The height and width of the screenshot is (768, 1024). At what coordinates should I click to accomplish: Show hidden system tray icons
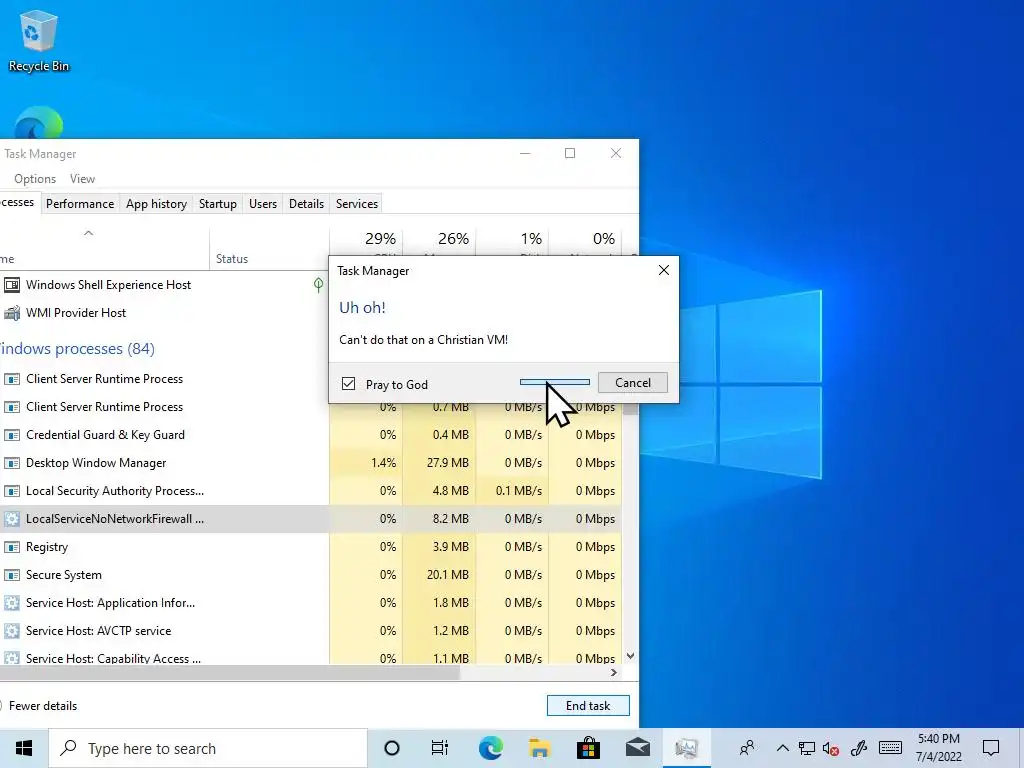tap(782, 748)
